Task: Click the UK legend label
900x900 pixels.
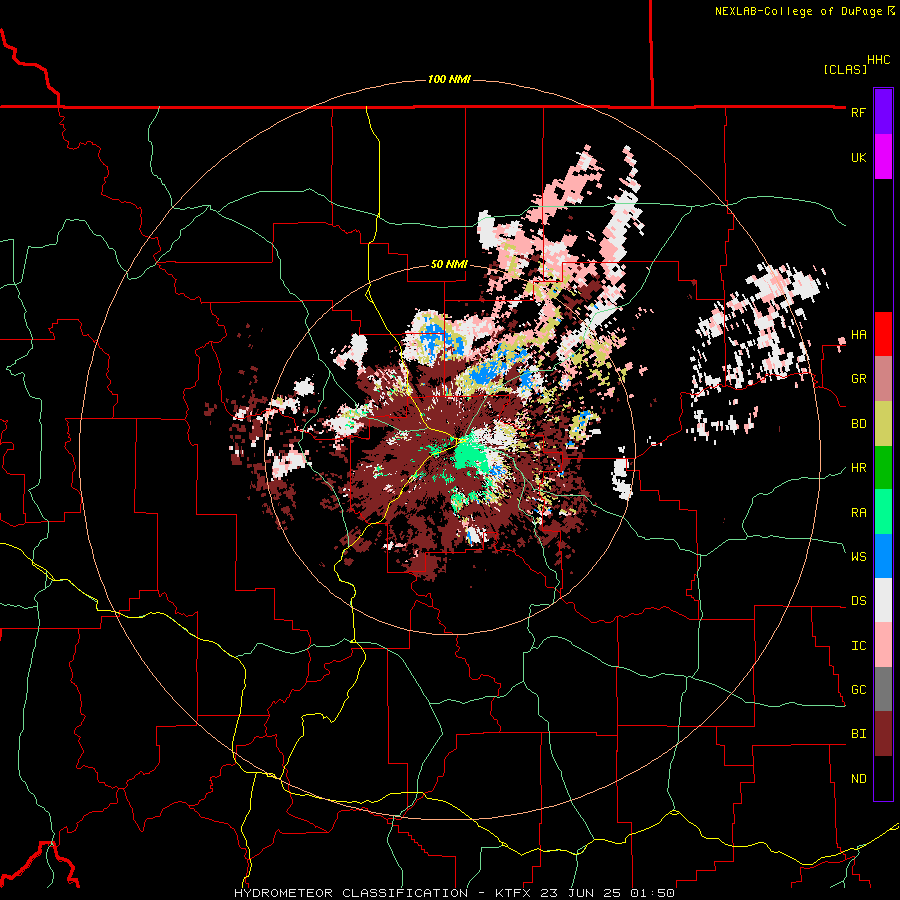Action: [858, 158]
